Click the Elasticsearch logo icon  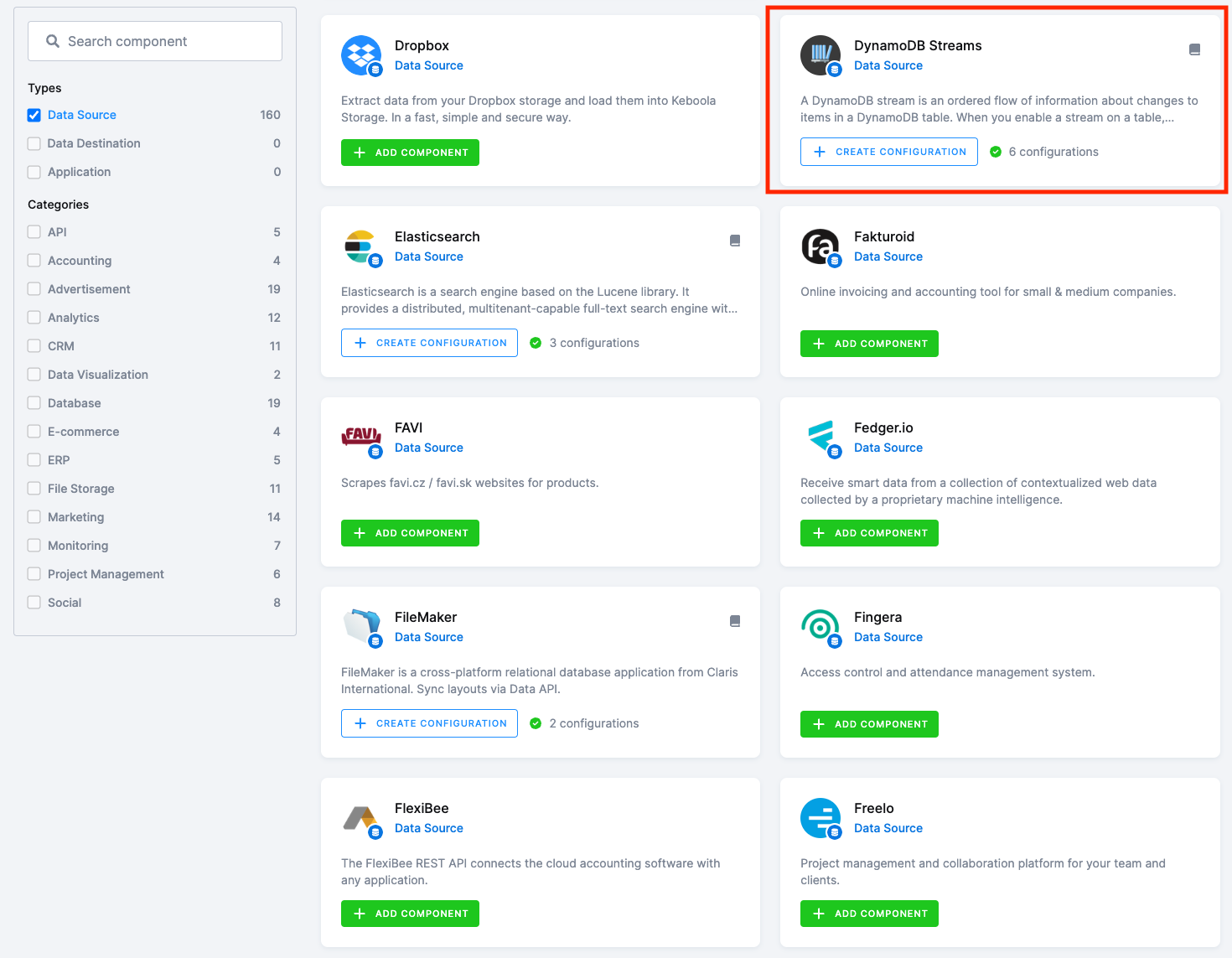[x=361, y=246]
